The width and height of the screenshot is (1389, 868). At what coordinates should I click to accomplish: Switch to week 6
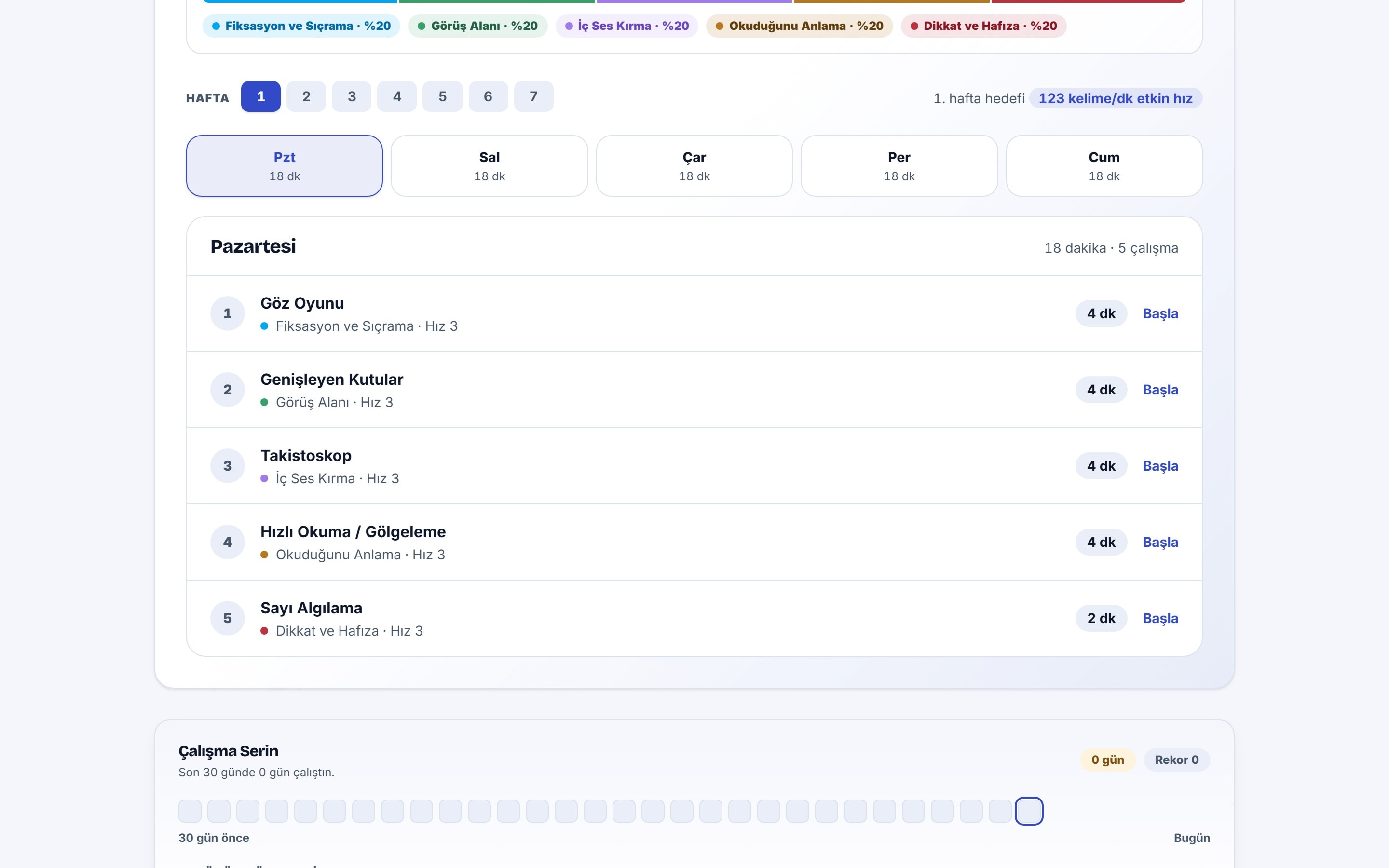coord(488,96)
